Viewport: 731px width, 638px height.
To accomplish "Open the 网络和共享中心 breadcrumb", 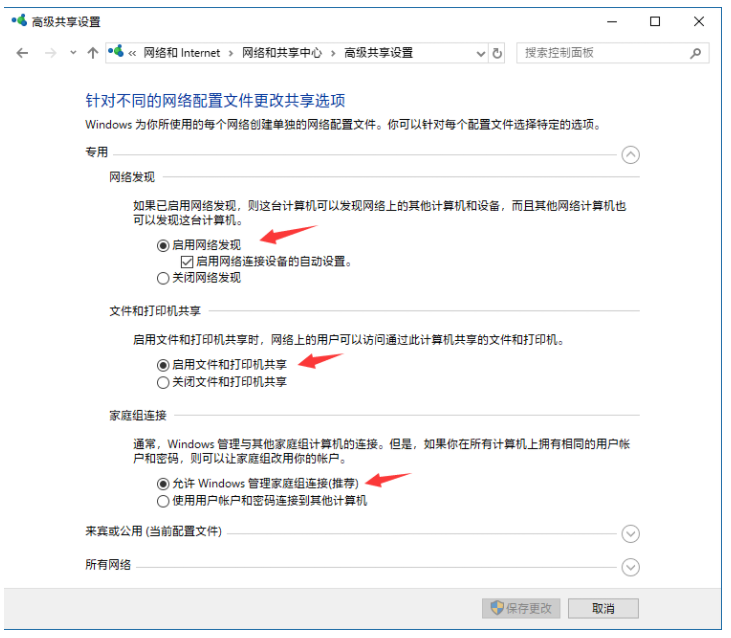I will pyautogui.click(x=282, y=53).
